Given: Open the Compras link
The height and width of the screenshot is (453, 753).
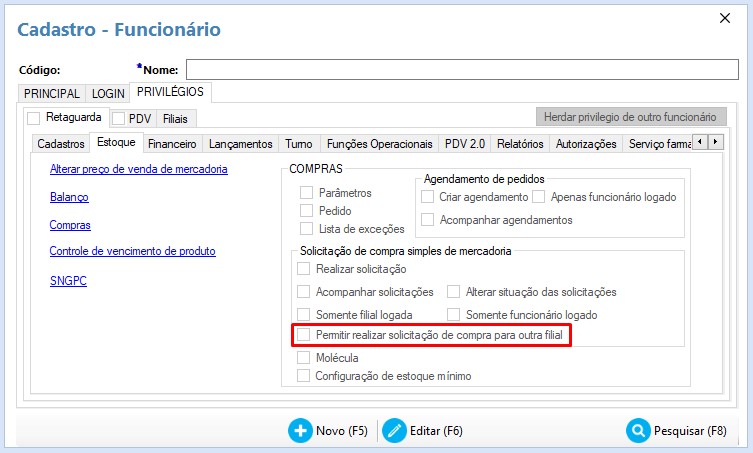Looking at the screenshot, I should pos(70,225).
